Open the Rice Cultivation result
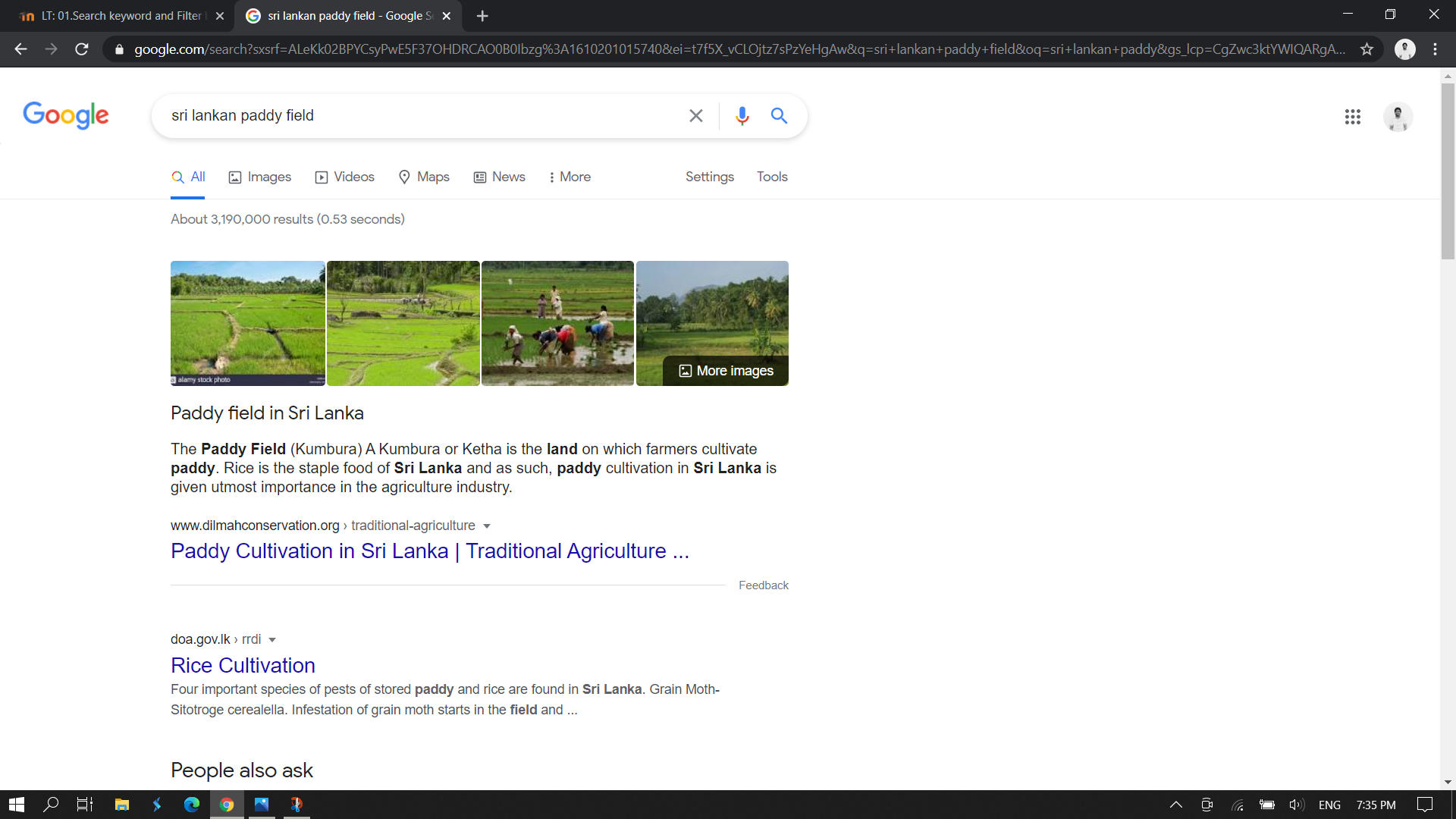Image resolution: width=1456 pixels, height=819 pixels. (x=243, y=666)
